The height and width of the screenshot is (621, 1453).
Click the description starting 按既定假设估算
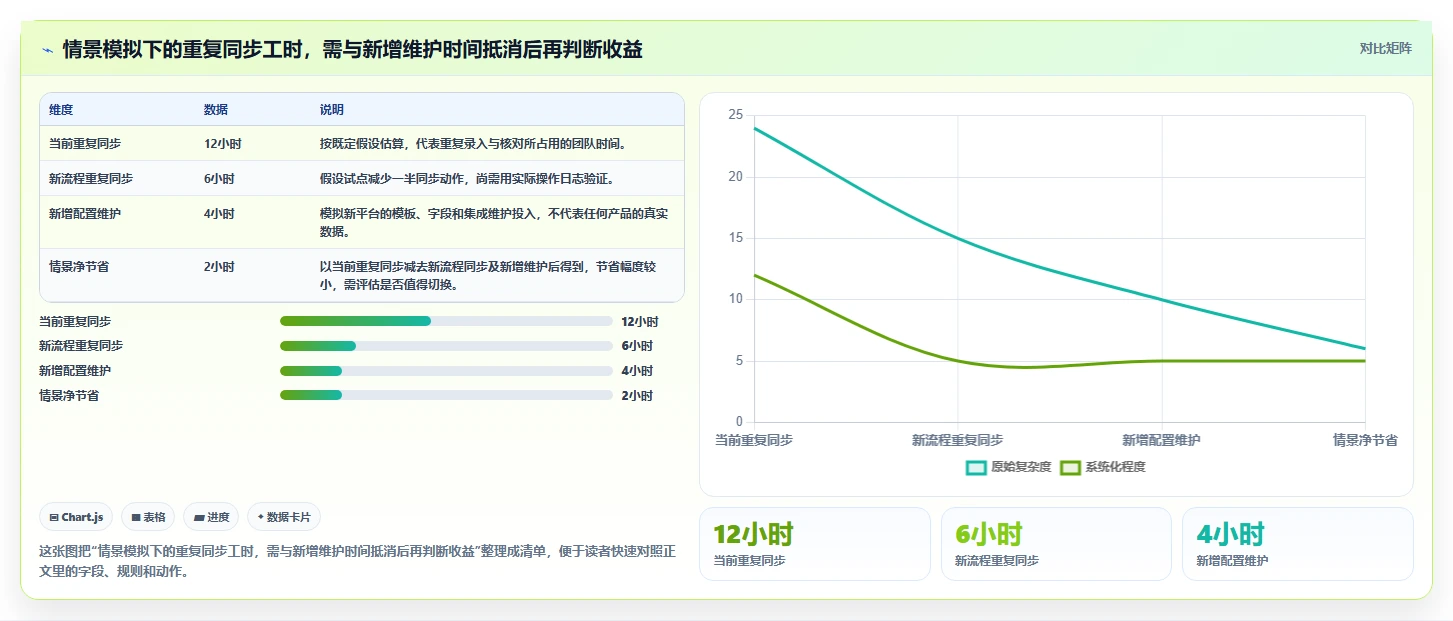(473, 143)
